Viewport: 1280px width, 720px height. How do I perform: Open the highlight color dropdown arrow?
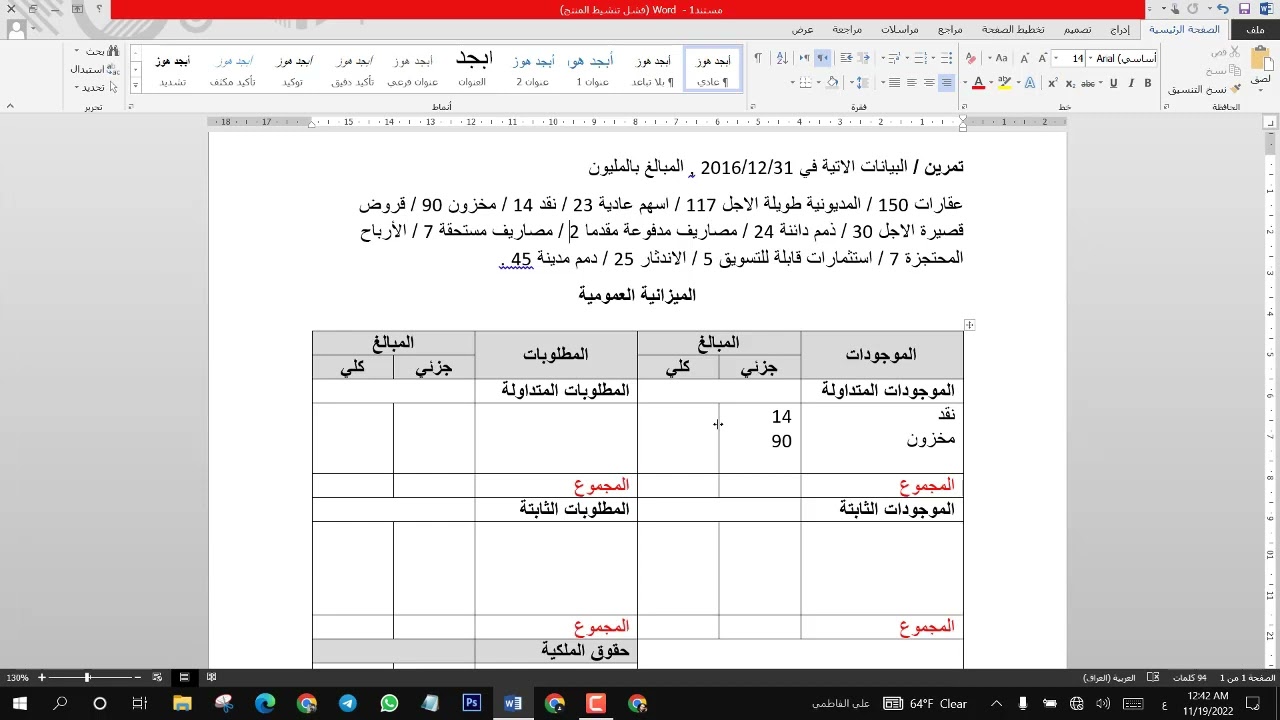click(x=991, y=83)
